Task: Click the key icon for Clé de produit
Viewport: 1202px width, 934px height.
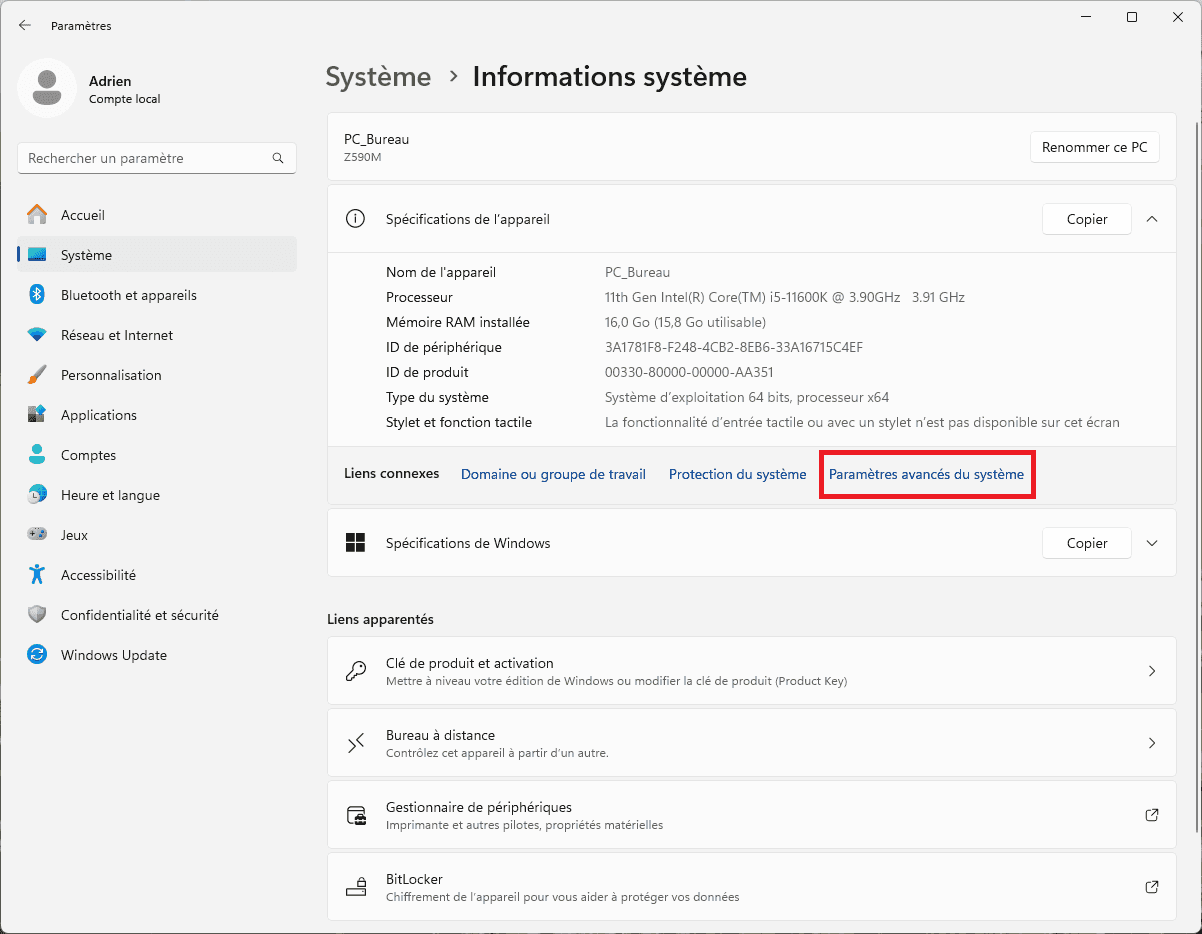Action: pyautogui.click(x=355, y=671)
